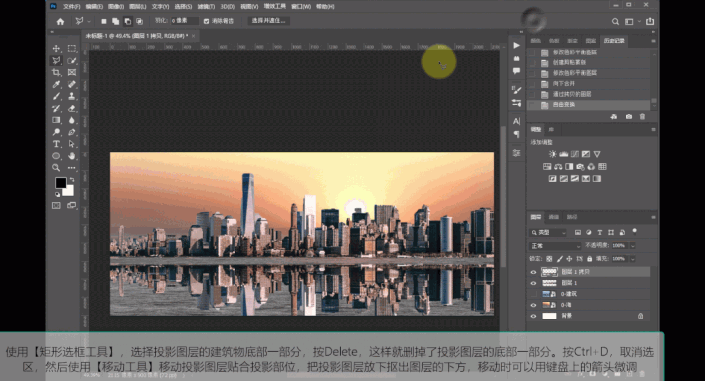Create new snapshot with camera icon

(629, 117)
